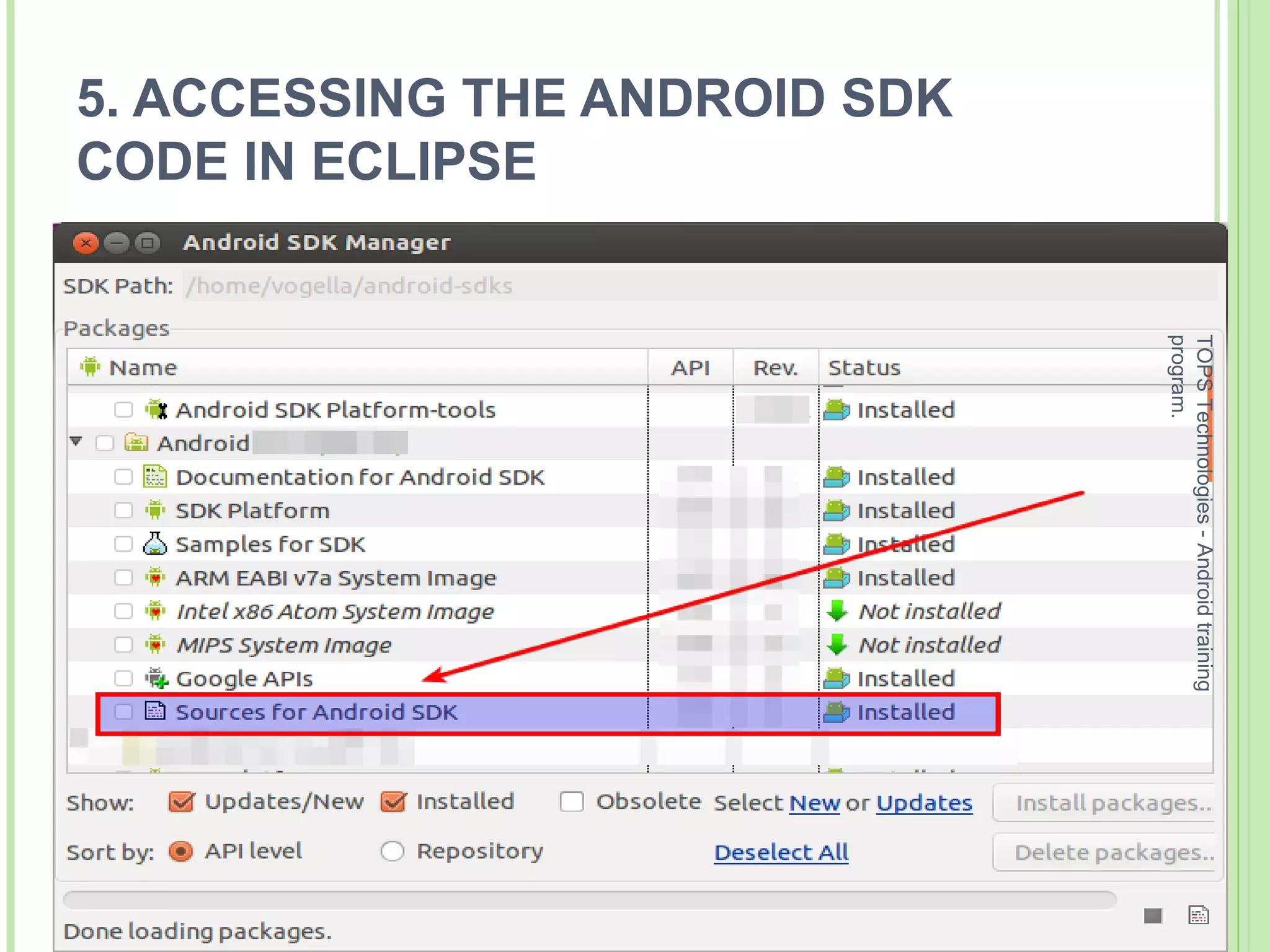Collapse the Android packages group
Image resolution: width=1270 pixels, height=952 pixels.
tap(76, 441)
